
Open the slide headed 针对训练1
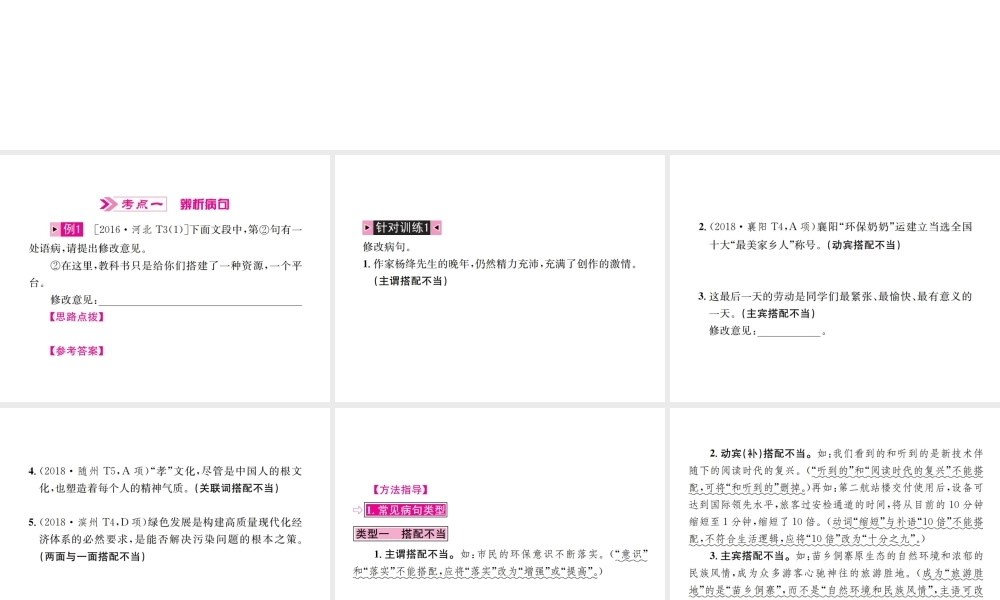coord(500,278)
